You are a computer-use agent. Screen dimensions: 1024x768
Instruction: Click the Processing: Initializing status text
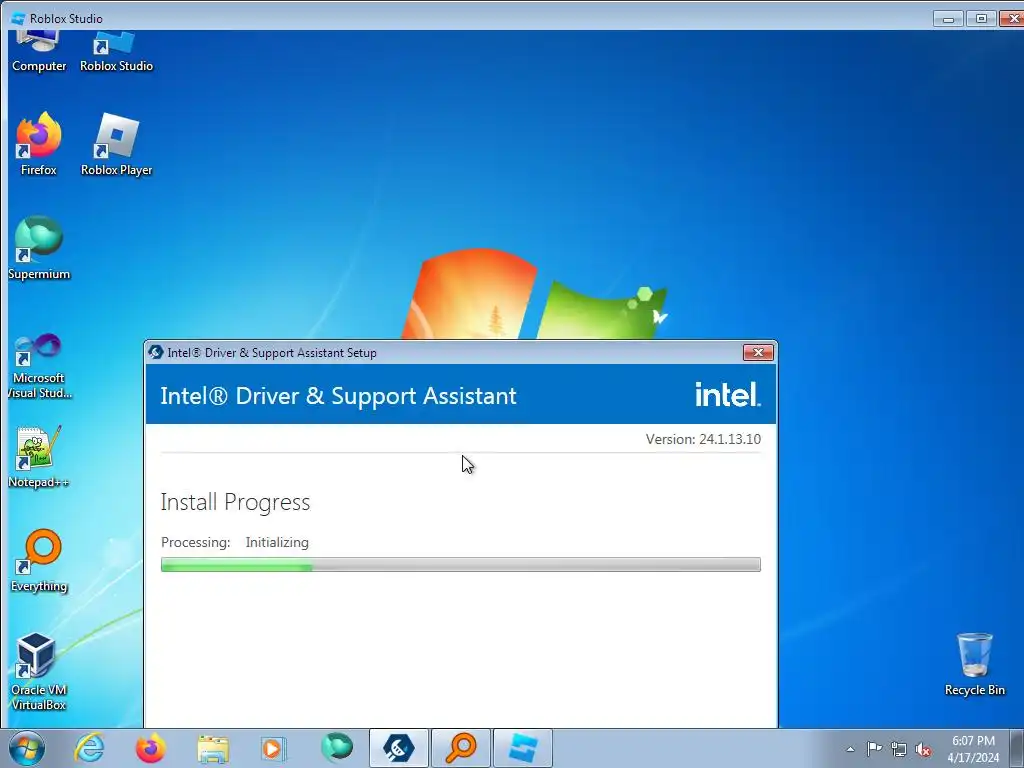point(235,542)
